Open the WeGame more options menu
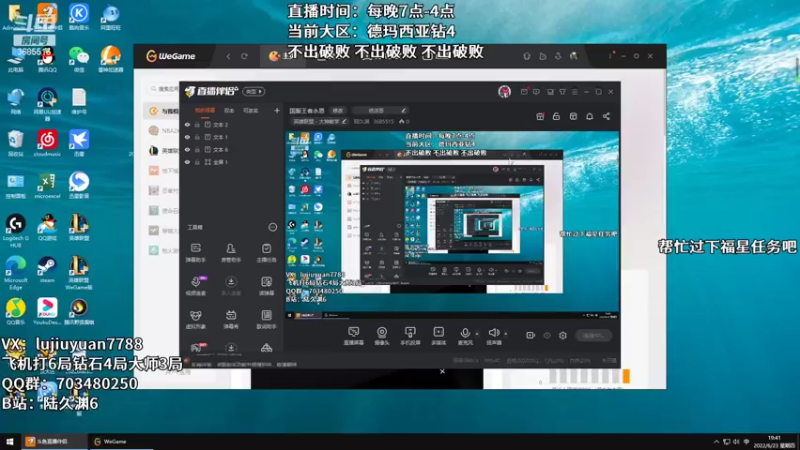The image size is (800, 450). click(610, 56)
